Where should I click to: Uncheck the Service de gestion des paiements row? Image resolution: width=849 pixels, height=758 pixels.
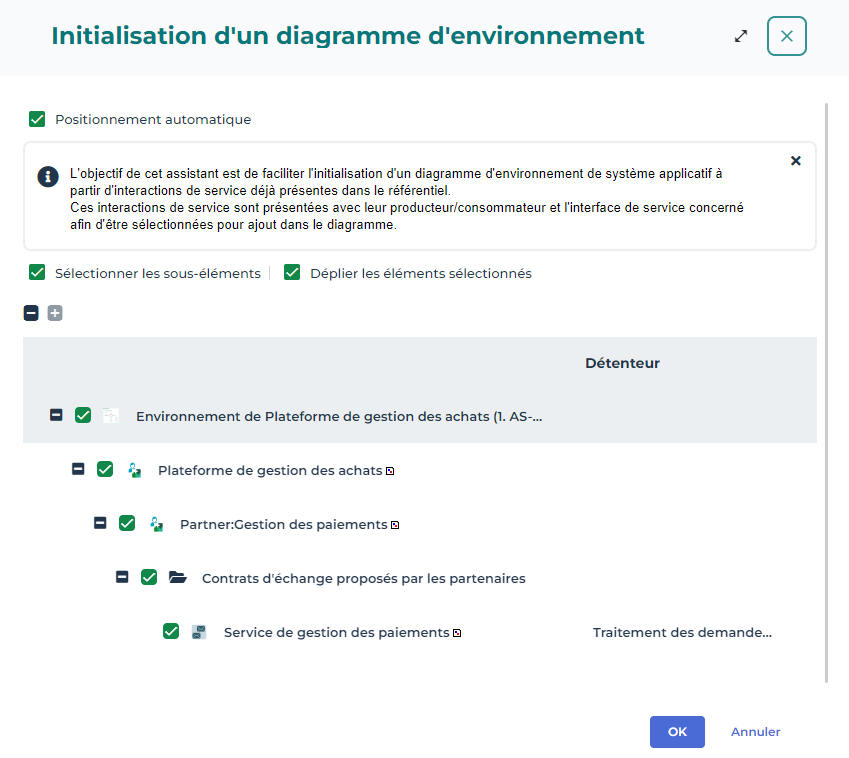coord(171,631)
